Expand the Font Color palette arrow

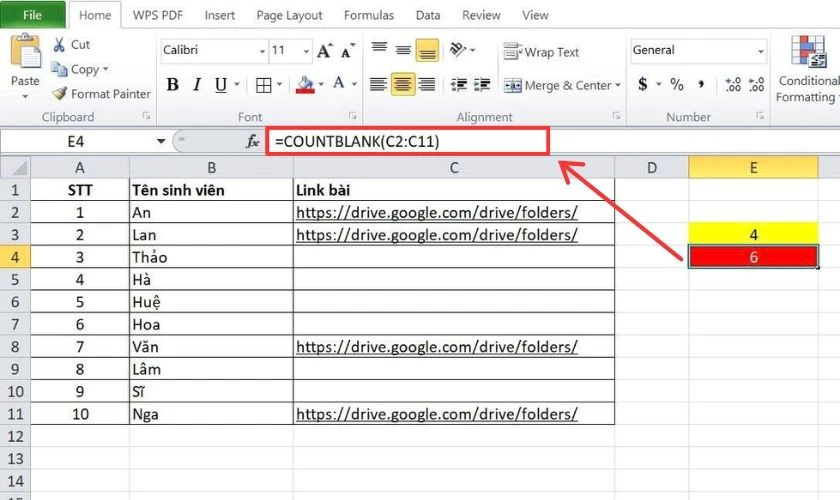tap(354, 84)
